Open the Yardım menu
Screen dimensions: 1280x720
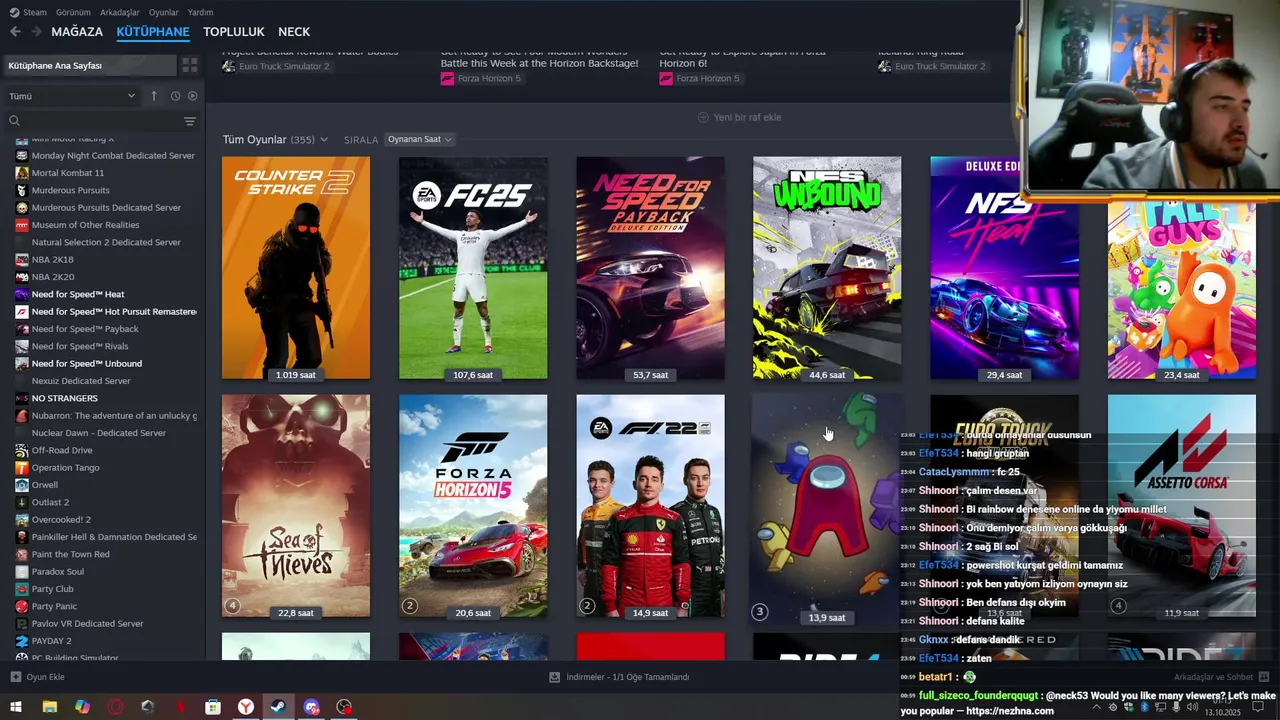point(200,12)
